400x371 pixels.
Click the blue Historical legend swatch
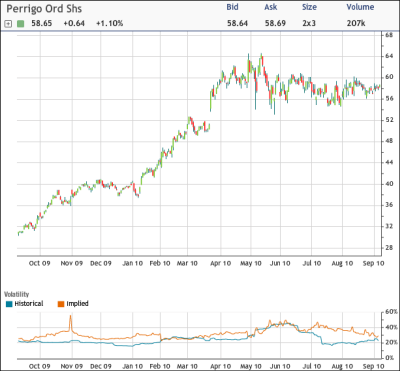click(x=9, y=304)
